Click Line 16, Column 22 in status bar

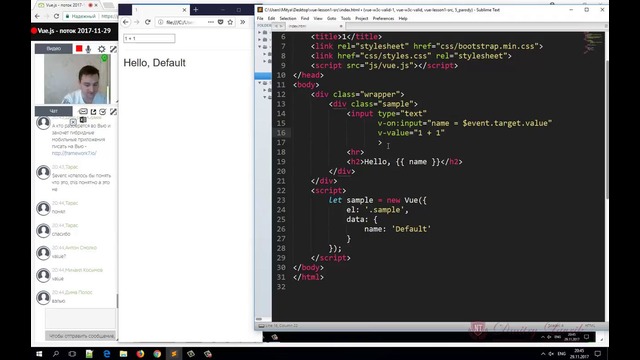click(281, 326)
